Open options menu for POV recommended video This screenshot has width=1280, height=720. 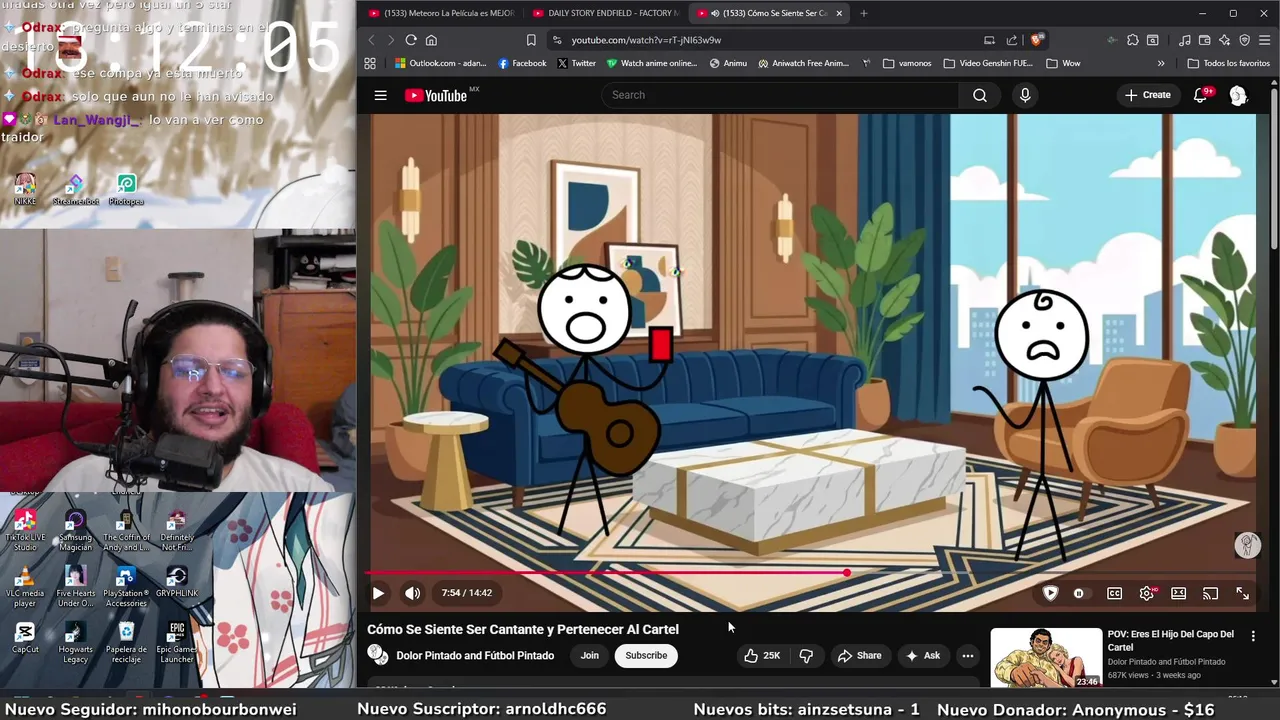click(1253, 636)
